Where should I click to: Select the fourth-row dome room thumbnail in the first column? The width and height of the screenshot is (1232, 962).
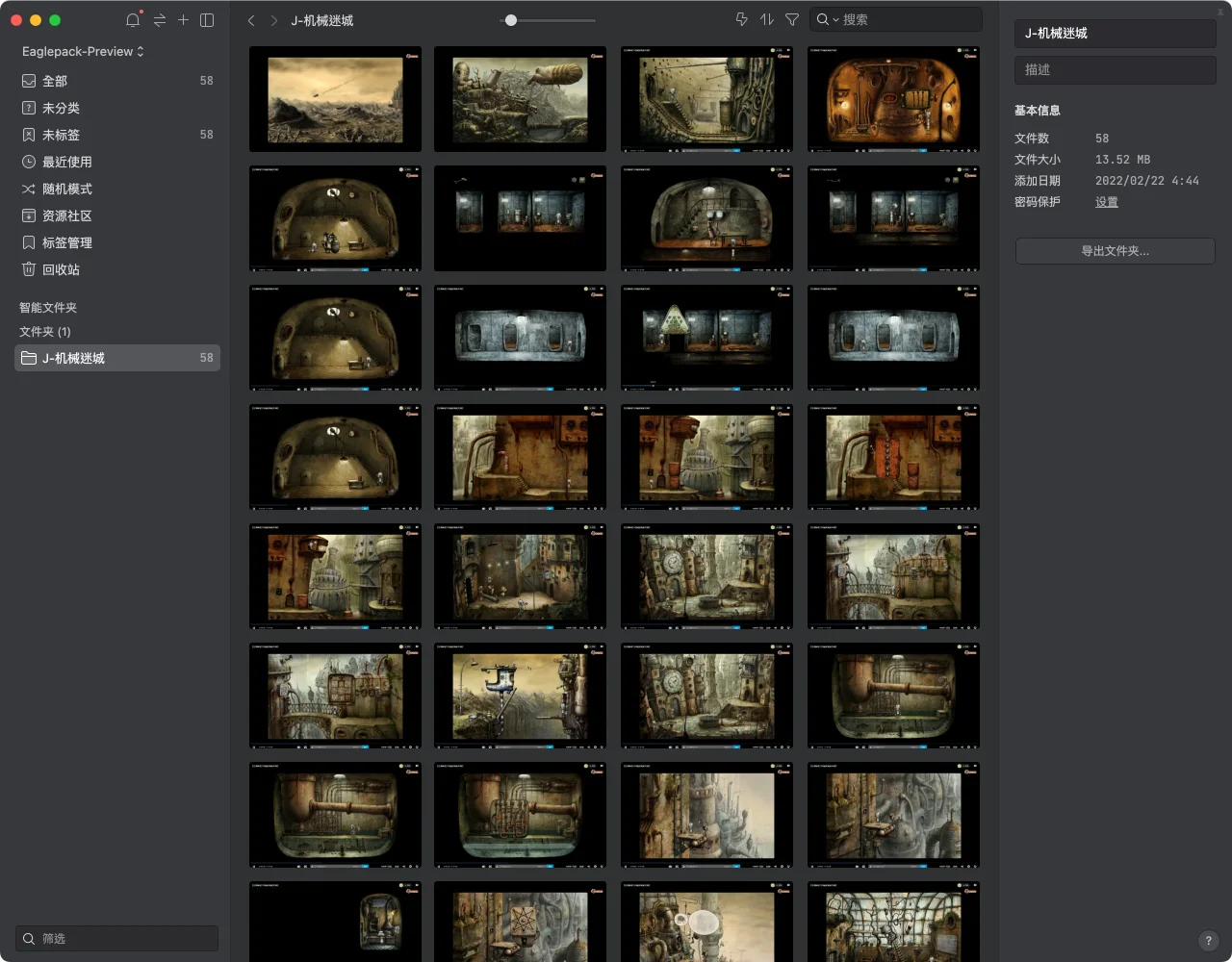335,457
